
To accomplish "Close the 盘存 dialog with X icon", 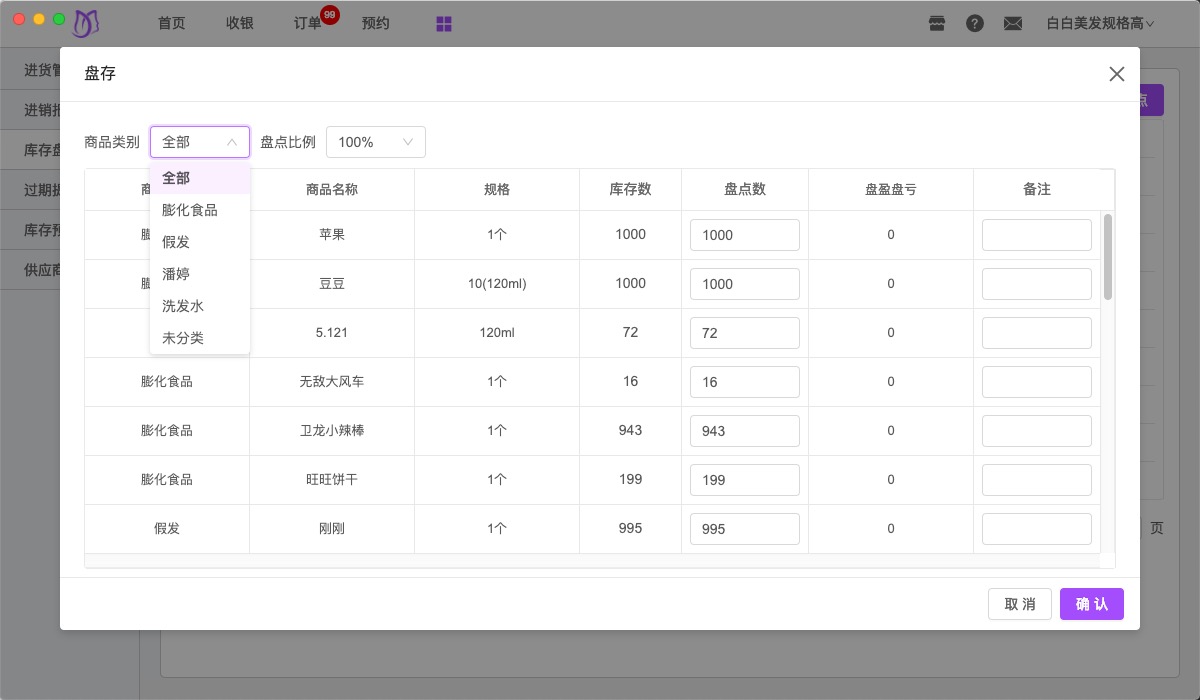I will point(1117,74).
